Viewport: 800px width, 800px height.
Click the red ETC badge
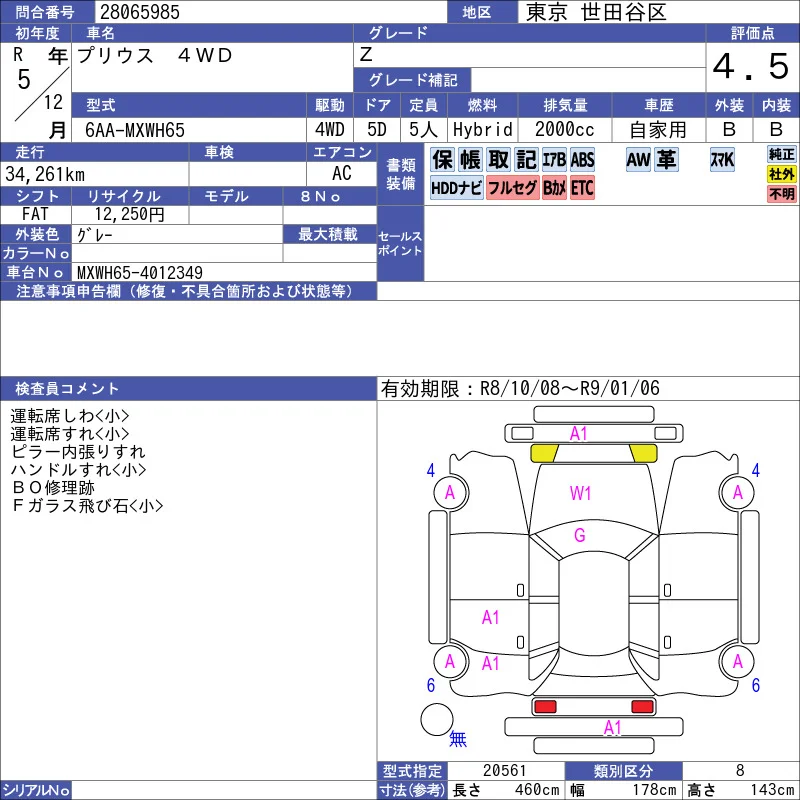pos(582,188)
